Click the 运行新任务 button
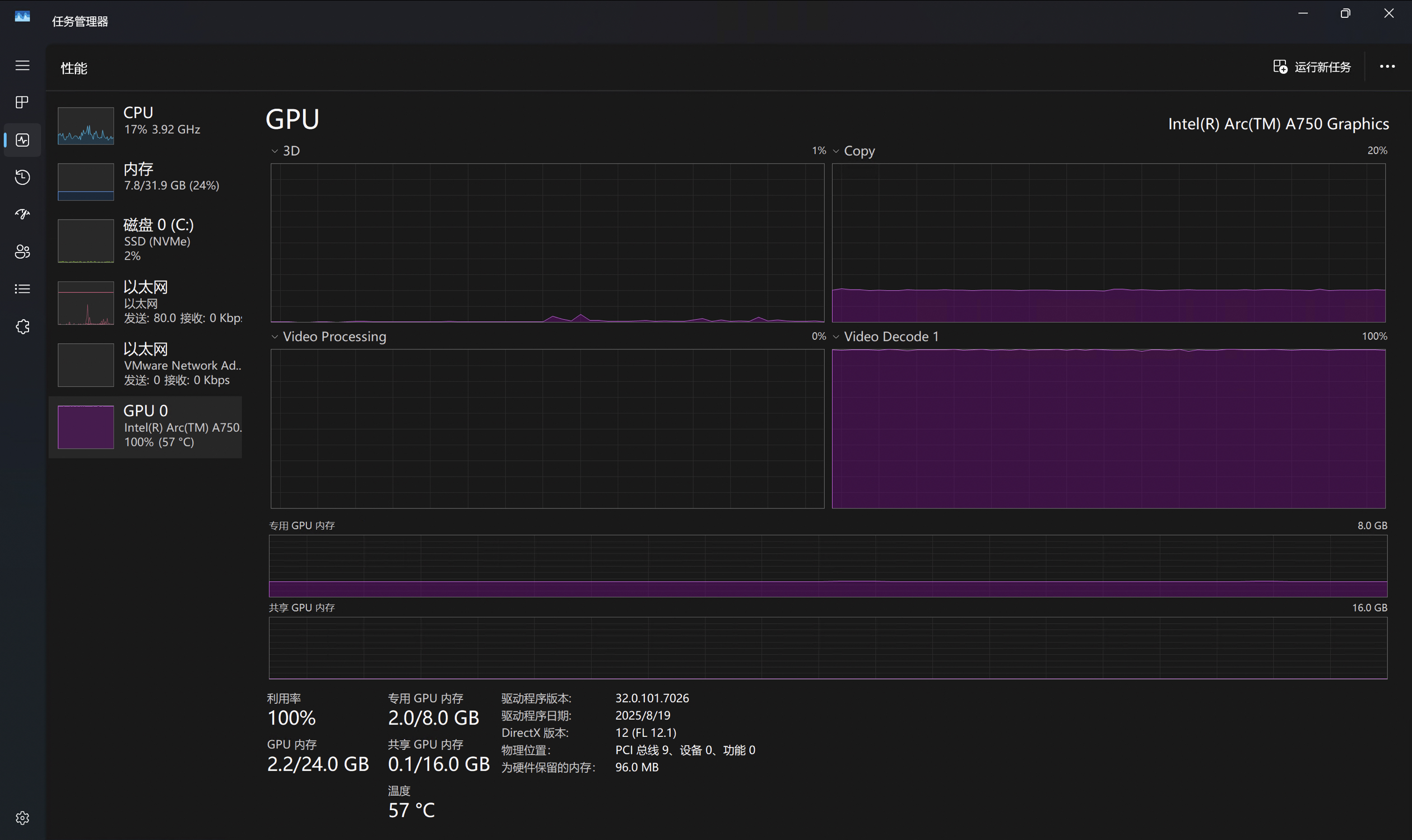The width and height of the screenshot is (1412, 840). pyautogui.click(x=1311, y=67)
